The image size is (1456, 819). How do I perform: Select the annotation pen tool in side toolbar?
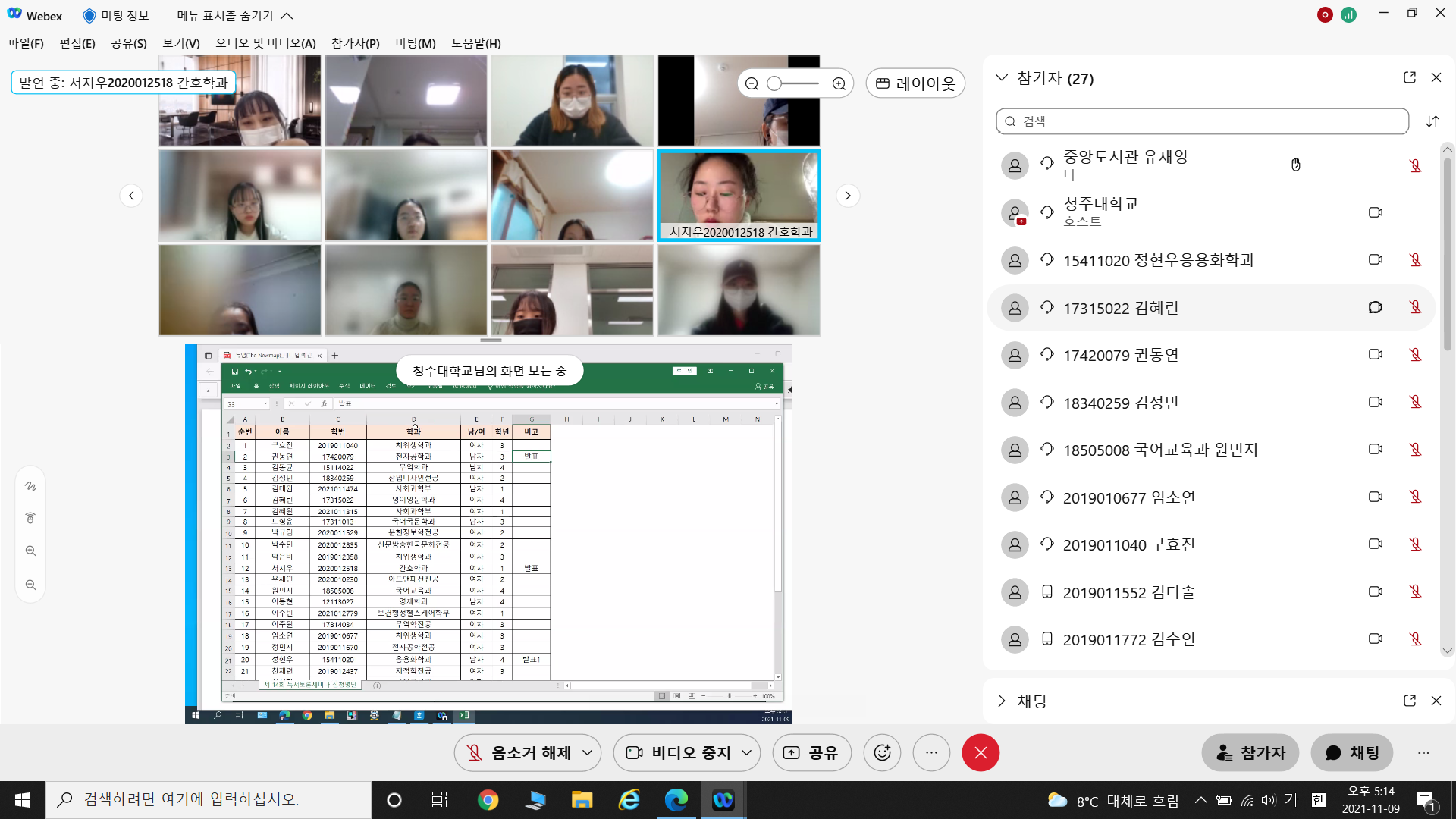tap(30, 486)
